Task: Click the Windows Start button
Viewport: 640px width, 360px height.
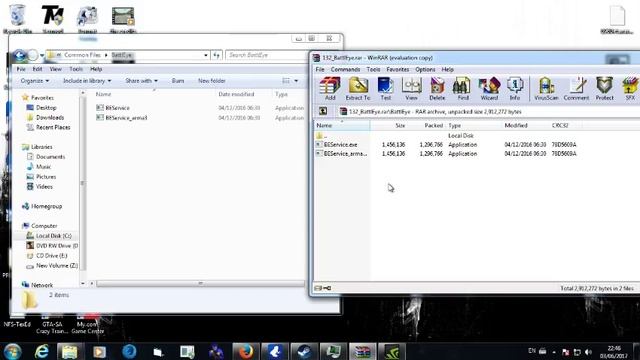Action: point(12,351)
